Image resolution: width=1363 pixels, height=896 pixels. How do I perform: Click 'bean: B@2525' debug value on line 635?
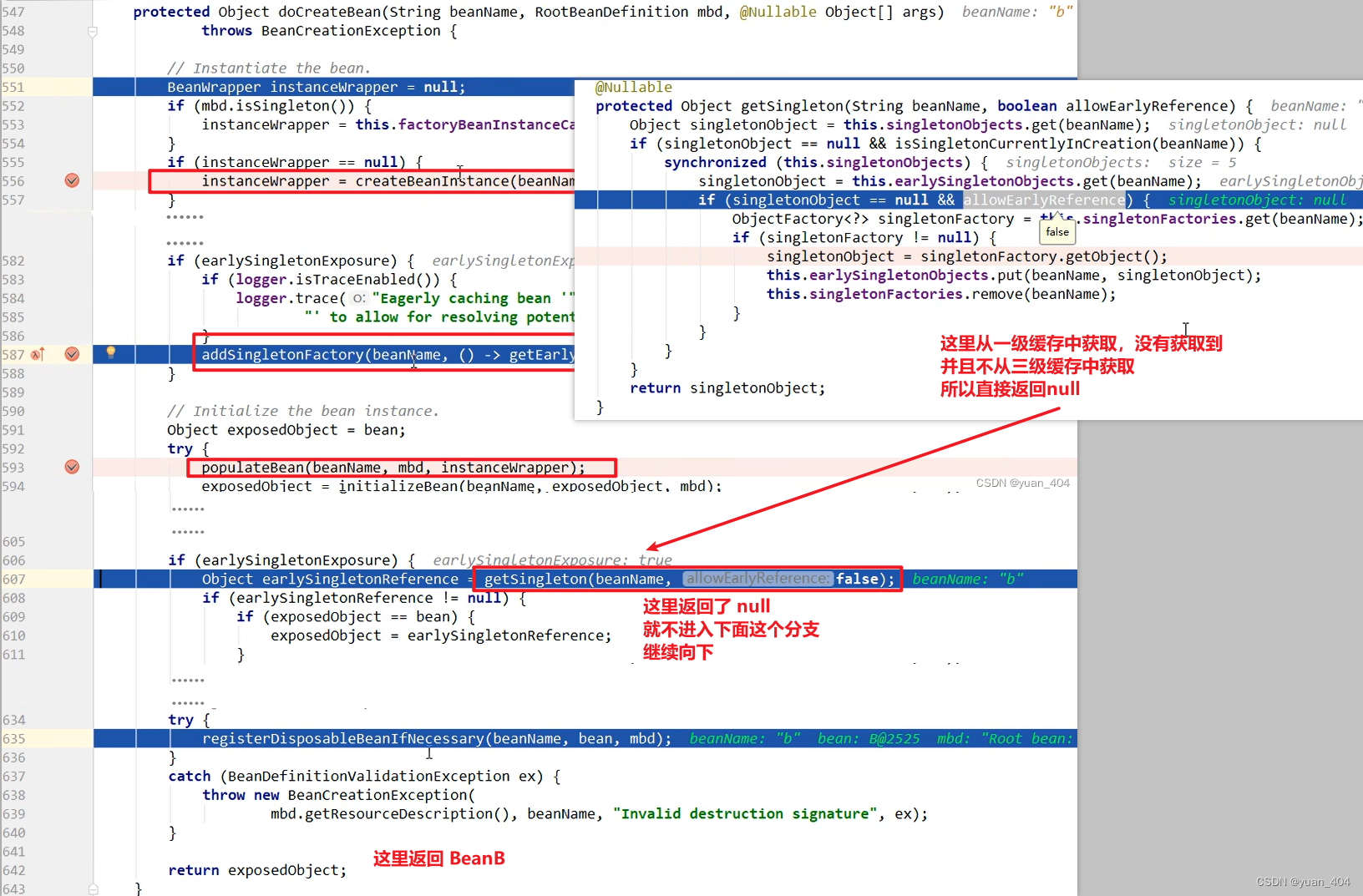click(869, 739)
